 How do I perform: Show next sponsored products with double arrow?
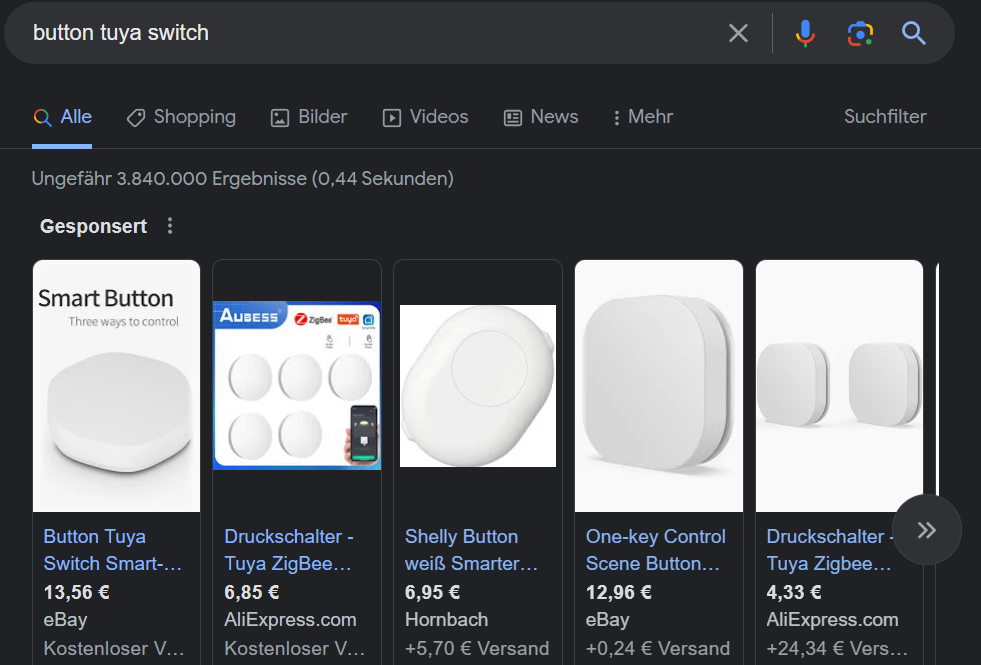[x=927, y=530]
